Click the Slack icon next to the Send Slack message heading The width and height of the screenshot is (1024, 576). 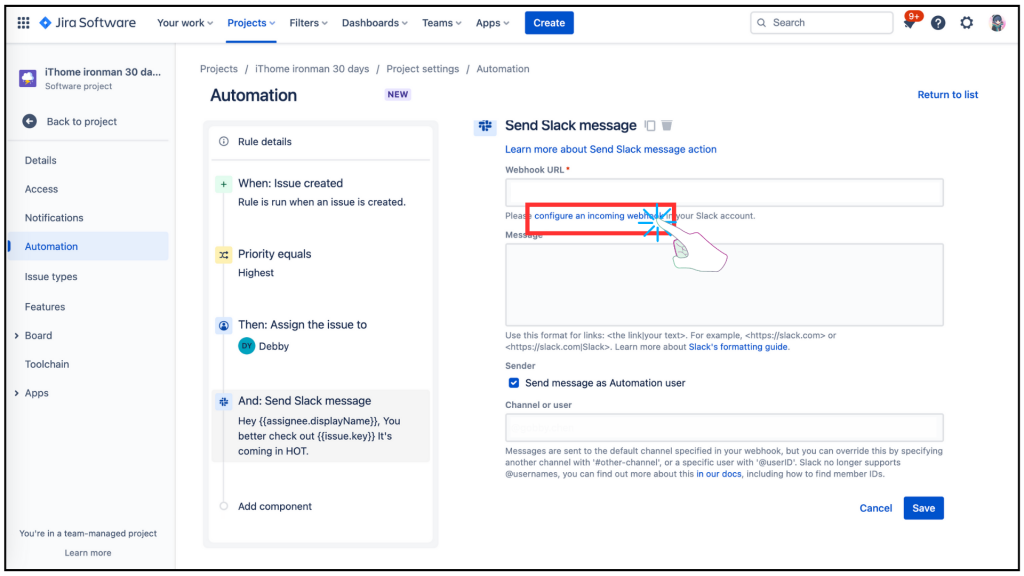485,125
